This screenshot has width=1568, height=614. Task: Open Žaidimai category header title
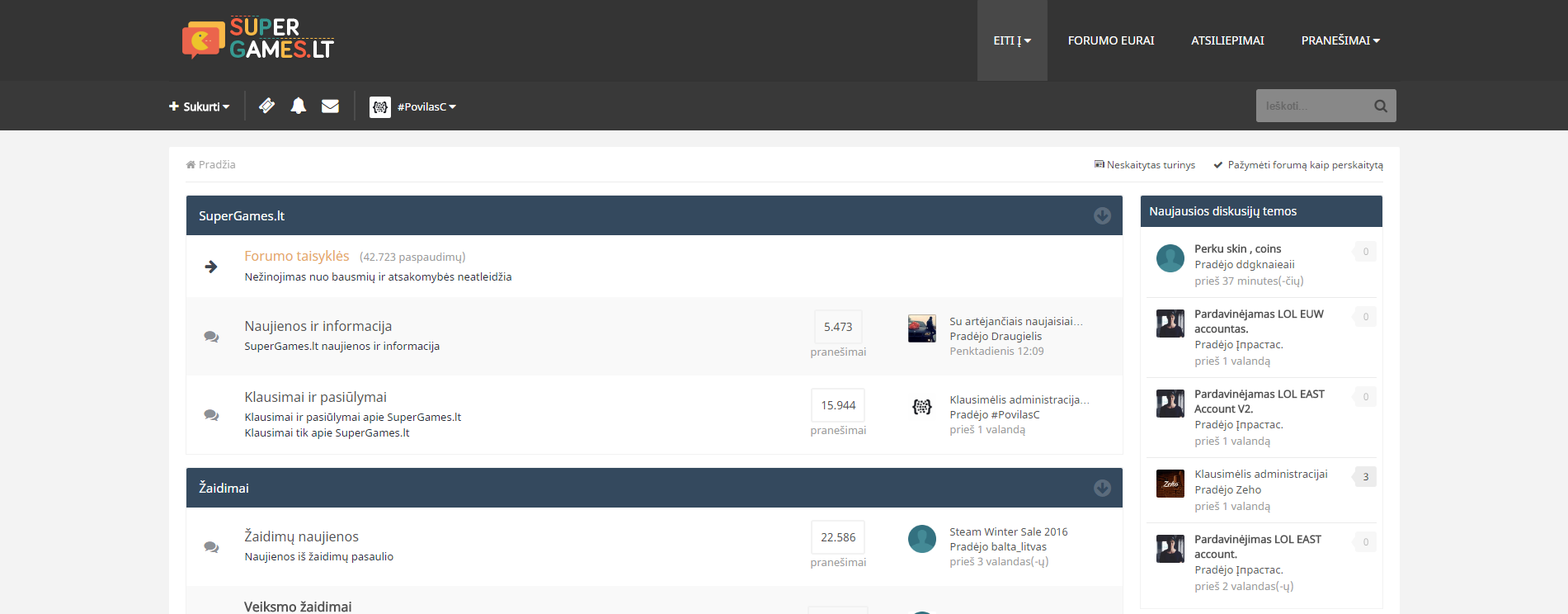[x=224, y=488]
